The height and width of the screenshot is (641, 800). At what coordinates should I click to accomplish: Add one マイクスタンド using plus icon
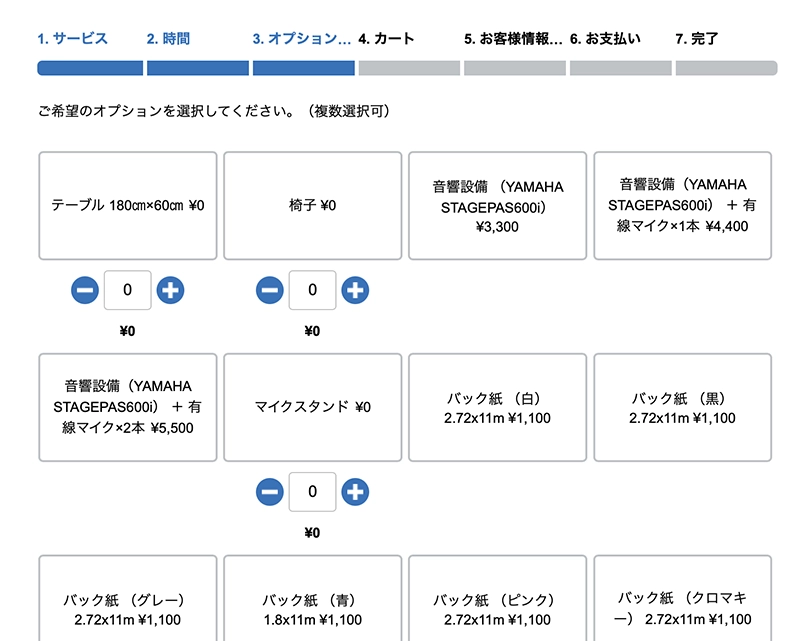tap(355, 491)
